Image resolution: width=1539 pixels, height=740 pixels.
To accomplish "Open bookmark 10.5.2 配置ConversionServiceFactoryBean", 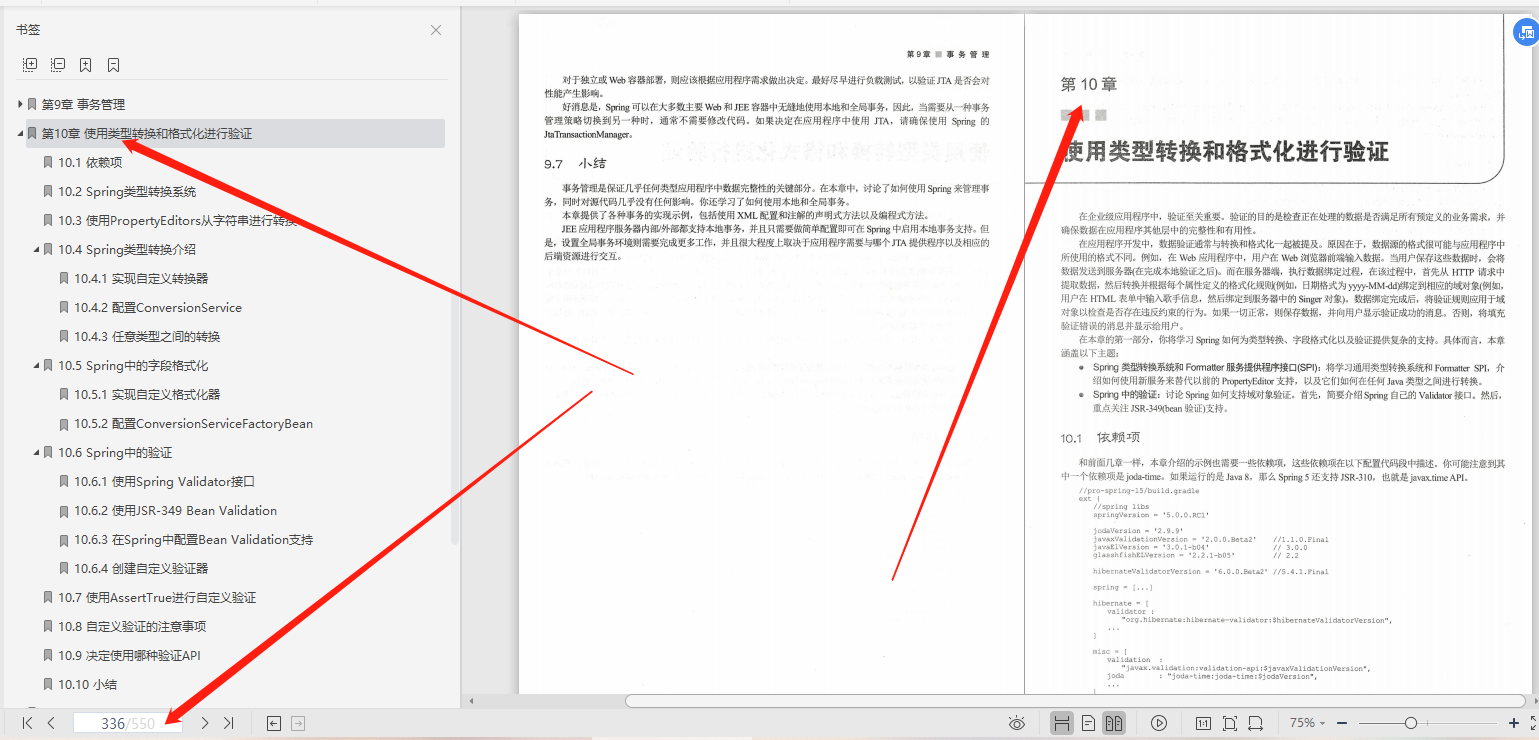I will [194, 423].
